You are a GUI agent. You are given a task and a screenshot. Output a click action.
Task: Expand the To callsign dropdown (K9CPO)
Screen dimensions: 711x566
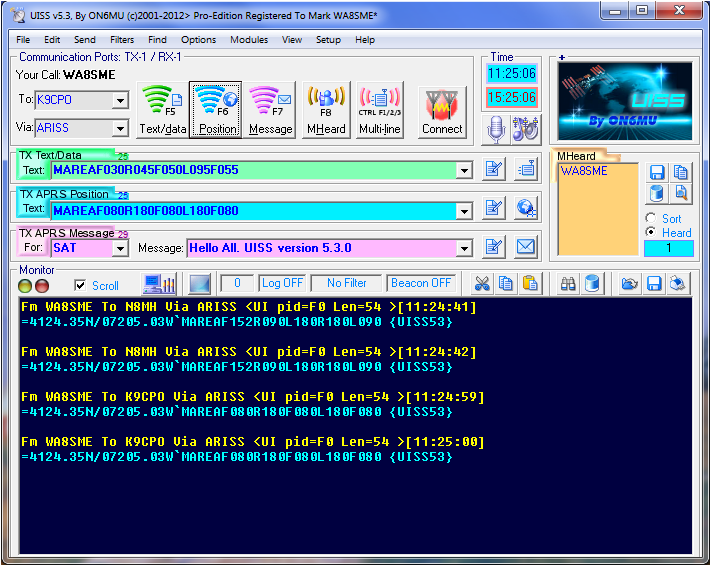tap(120, 101)
